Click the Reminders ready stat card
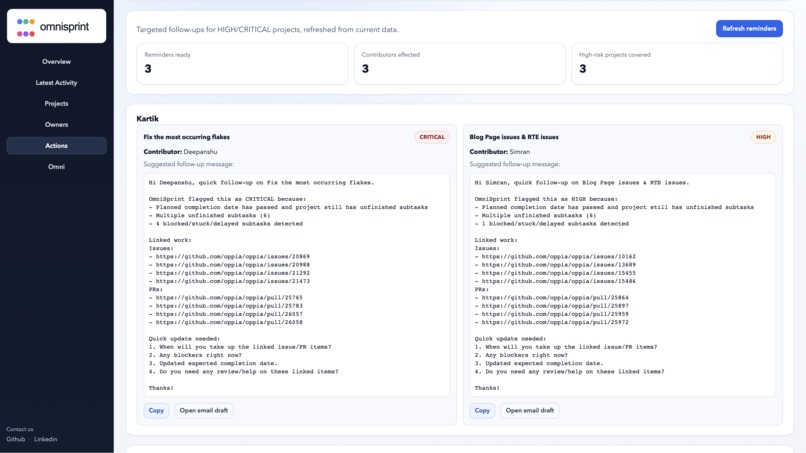This screenshot has height=453, width=806. pyautogui.click(x=242, y=63)
